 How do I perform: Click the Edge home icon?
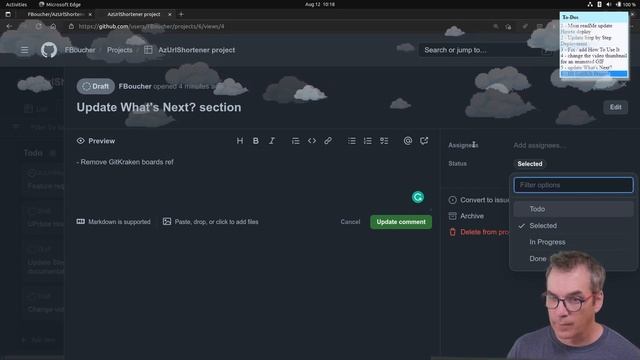point(53,26)
